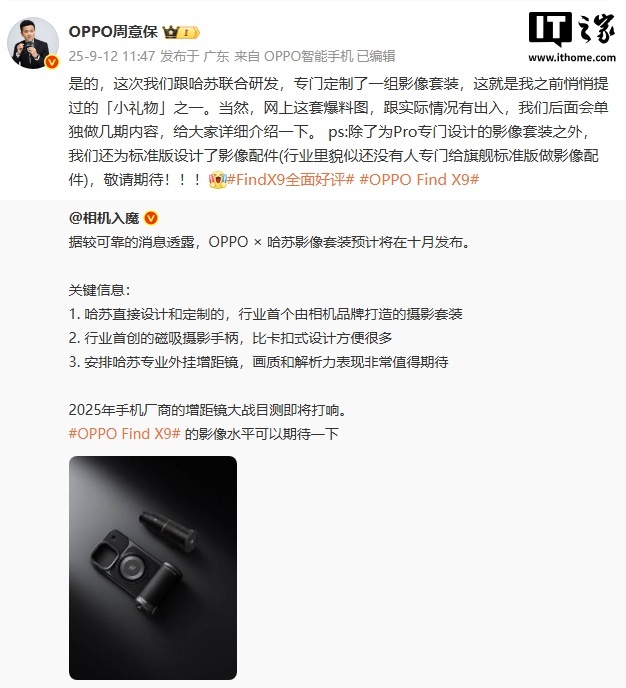Screen dimensions: 626x688
Task: Click the teleconverter lens in the product image
Action: pos(168,530)
